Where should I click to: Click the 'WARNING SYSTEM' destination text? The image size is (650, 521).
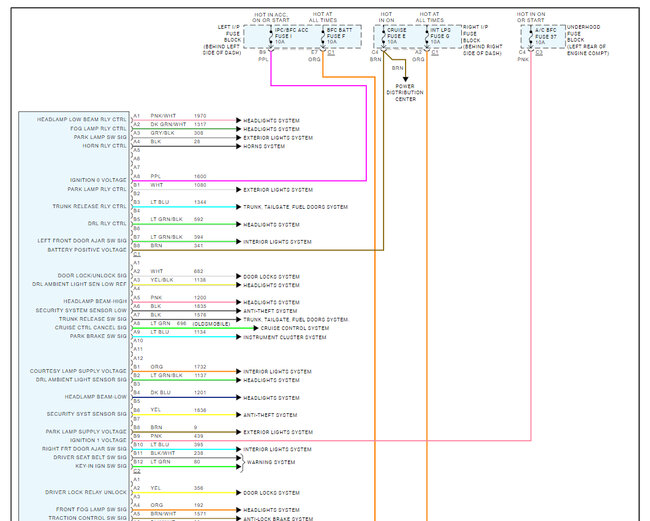pyautogui.click(x=271, y=462)
